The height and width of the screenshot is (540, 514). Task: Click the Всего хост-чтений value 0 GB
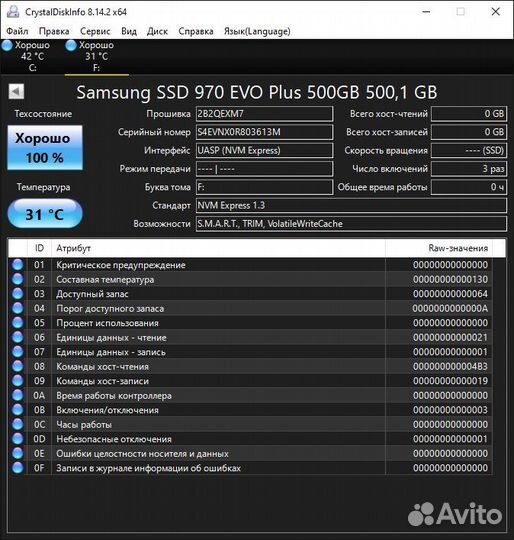[469, 114]
